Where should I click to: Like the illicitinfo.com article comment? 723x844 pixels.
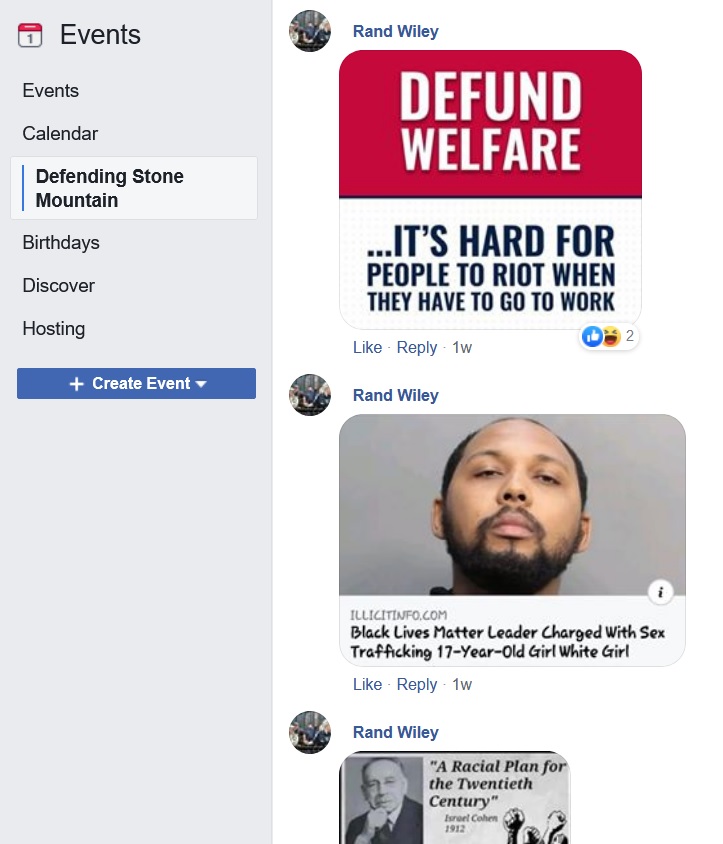(368, 685)
